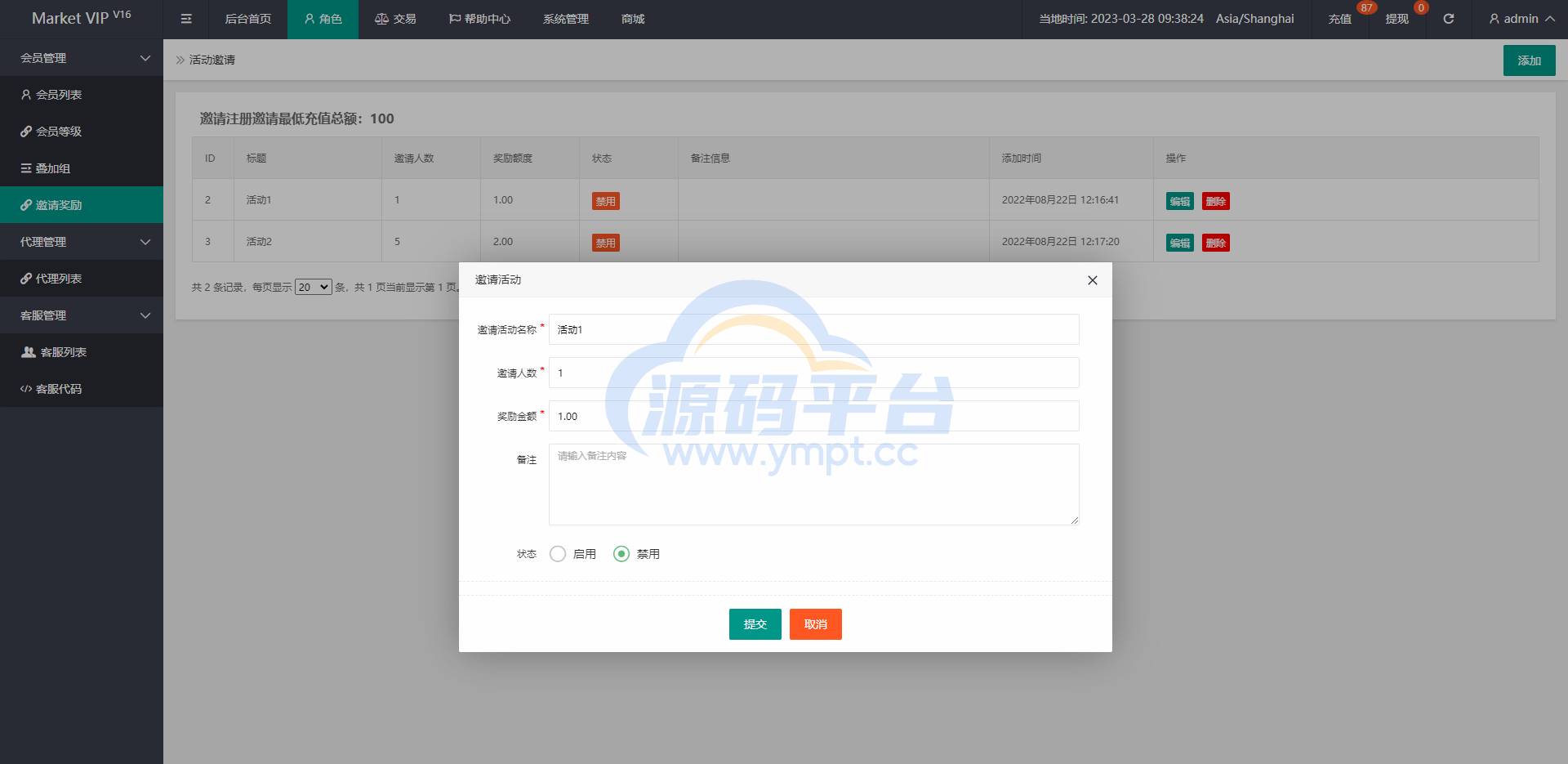Click 删除 for 活动2 row
This screenshot has width=1568, height=764.
(1215, 243)
